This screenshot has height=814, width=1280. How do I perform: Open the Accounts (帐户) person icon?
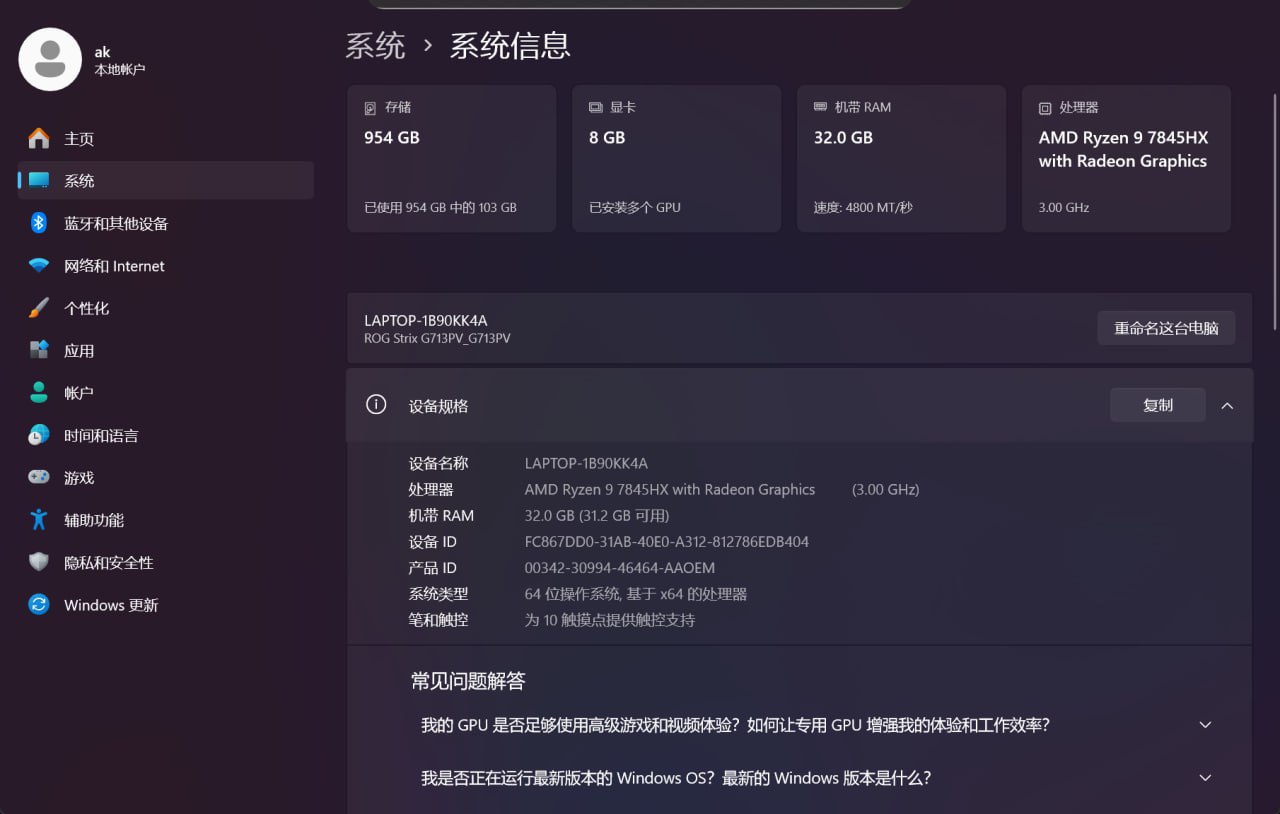(39, 393)
